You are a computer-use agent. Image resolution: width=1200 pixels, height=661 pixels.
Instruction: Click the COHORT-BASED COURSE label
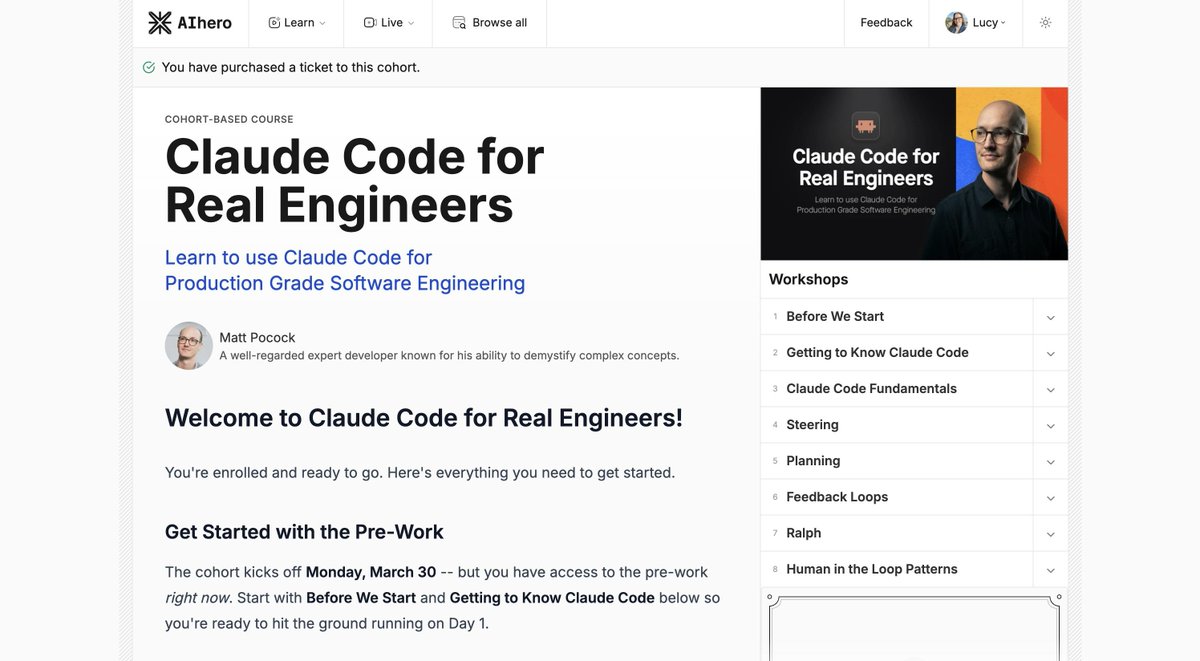tap(229, 119)
